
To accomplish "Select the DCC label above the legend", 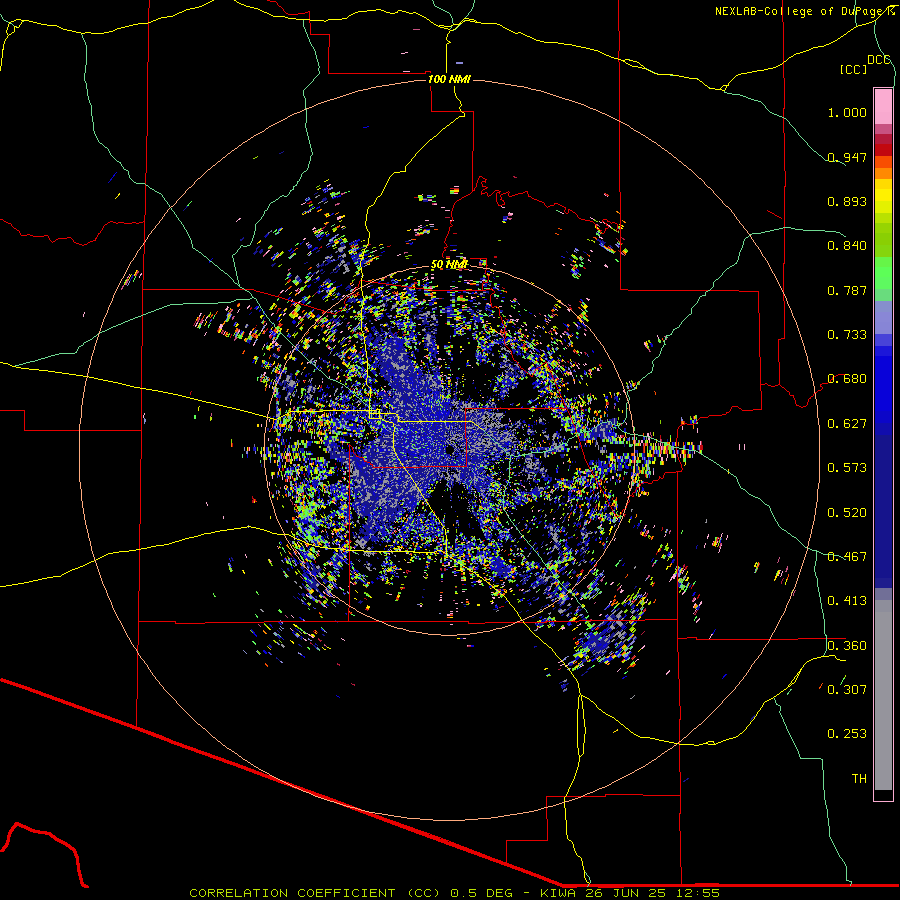I will click(x=879, y=60).
